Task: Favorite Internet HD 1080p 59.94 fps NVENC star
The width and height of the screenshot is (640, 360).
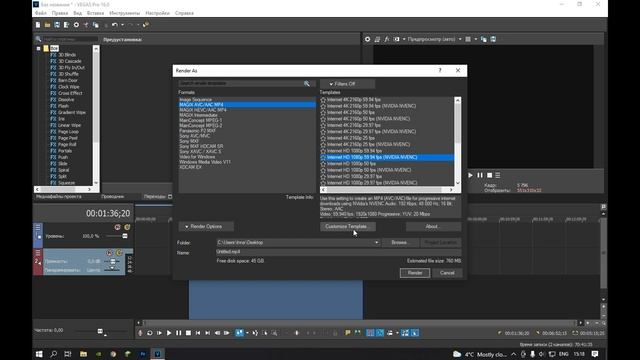Action: pyautogui.click(x=323, y=157)
